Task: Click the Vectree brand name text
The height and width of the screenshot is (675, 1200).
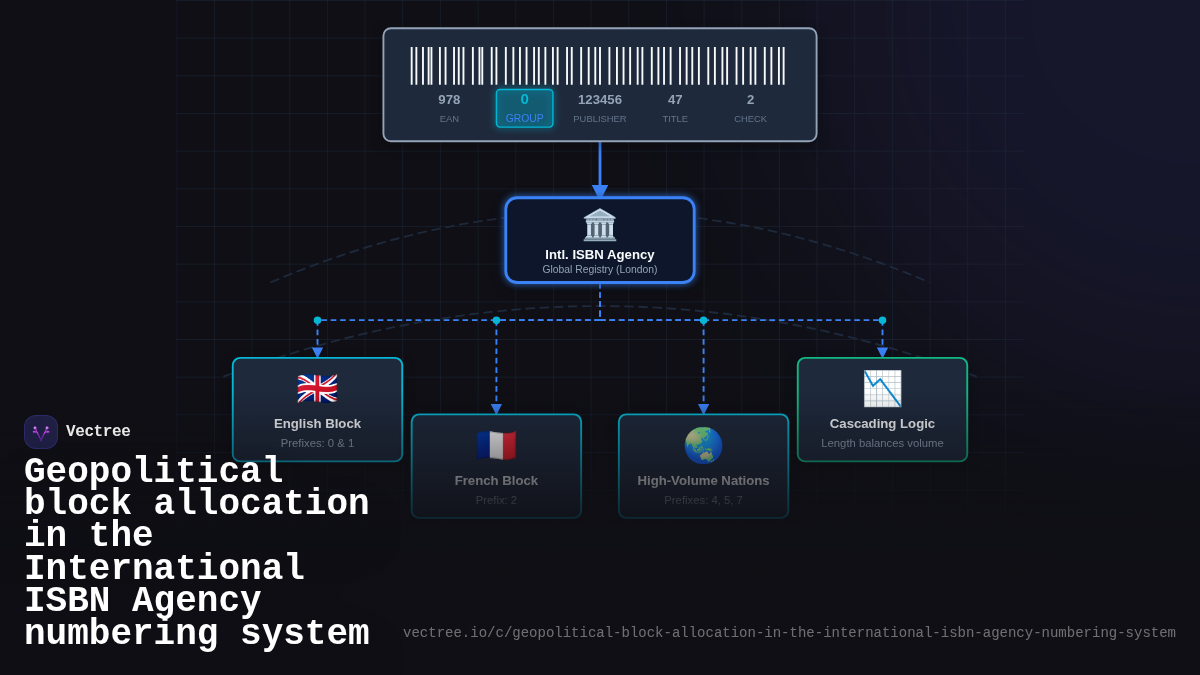Action: (98, 431)
